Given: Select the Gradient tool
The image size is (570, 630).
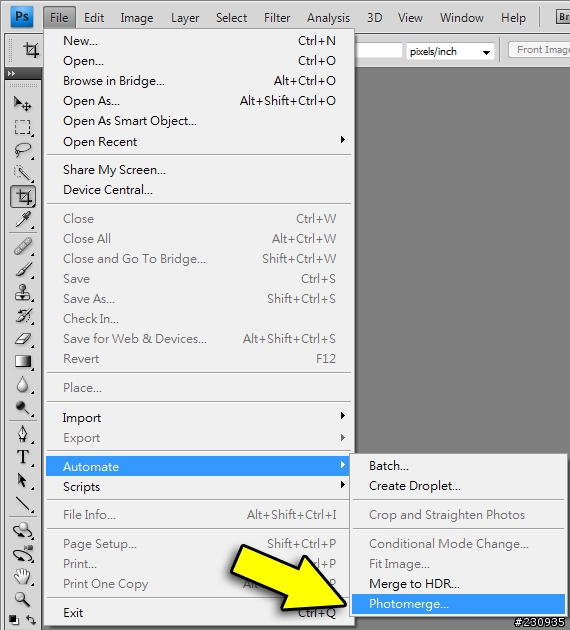Looking at the screenshot, I should (22, 361).
